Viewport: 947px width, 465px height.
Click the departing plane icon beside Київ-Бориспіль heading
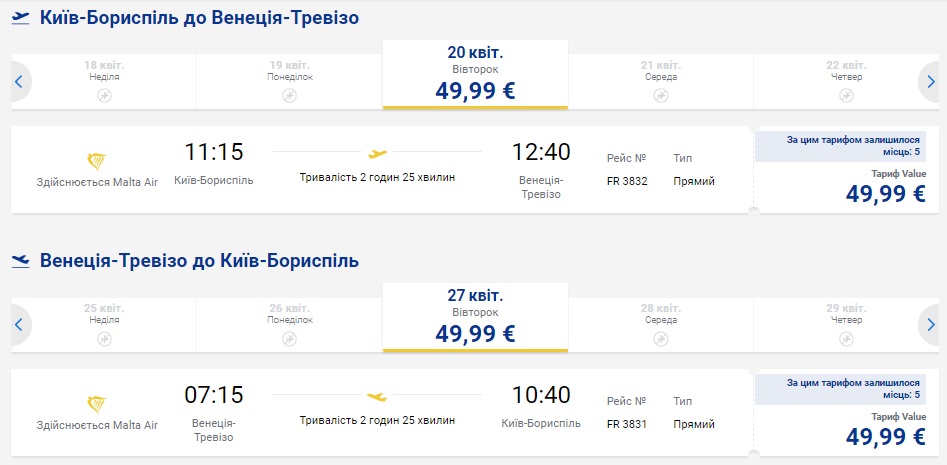[20, 18]
